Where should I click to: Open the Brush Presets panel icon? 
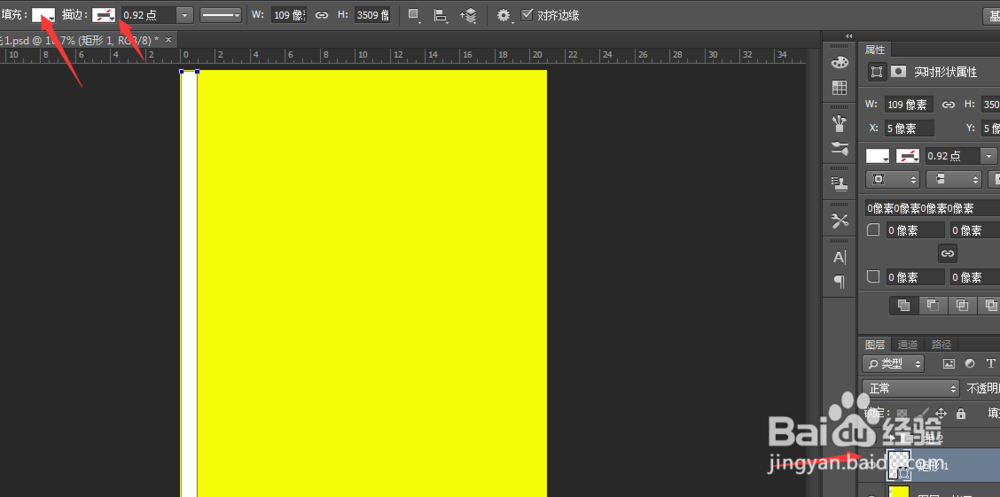coord(840,149)
